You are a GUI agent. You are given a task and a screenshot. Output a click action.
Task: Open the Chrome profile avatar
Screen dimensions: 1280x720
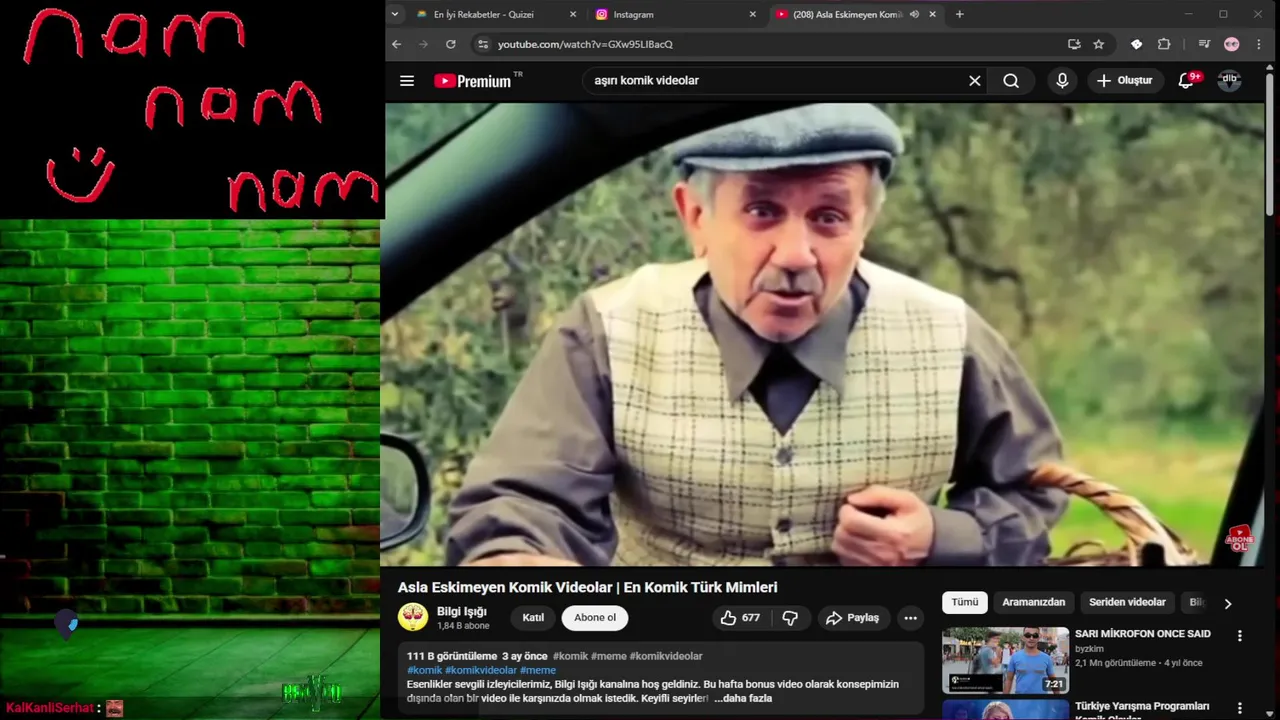[1232, 44]
